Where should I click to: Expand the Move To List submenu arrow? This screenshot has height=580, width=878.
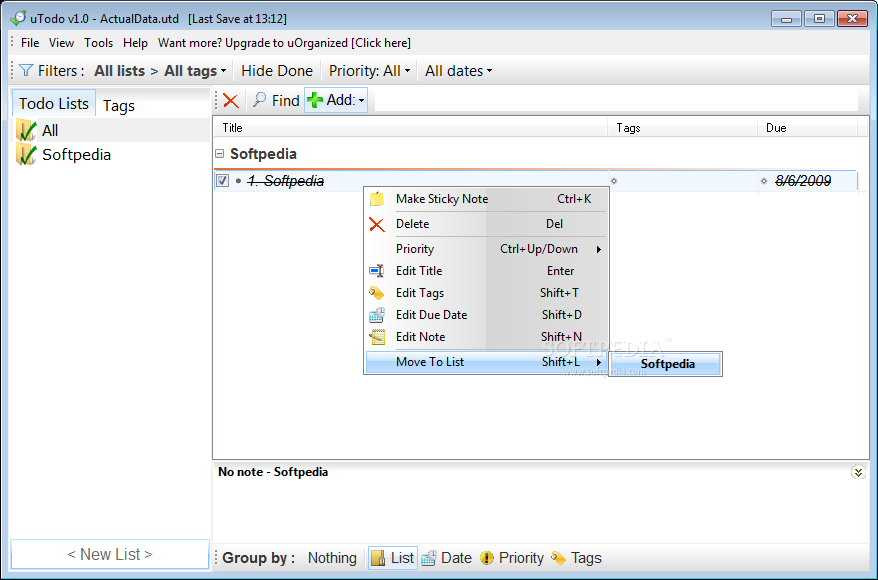[599, 362]
